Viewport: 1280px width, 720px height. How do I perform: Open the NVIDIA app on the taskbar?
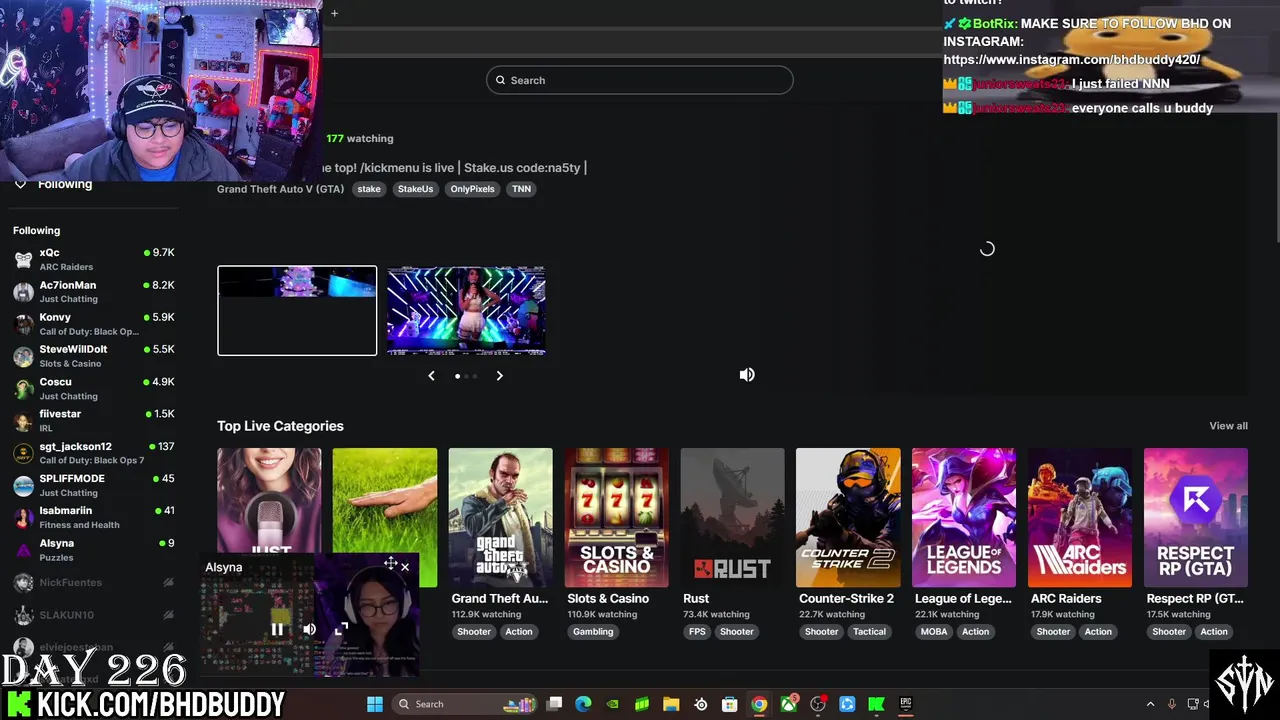tap(613, 704)
